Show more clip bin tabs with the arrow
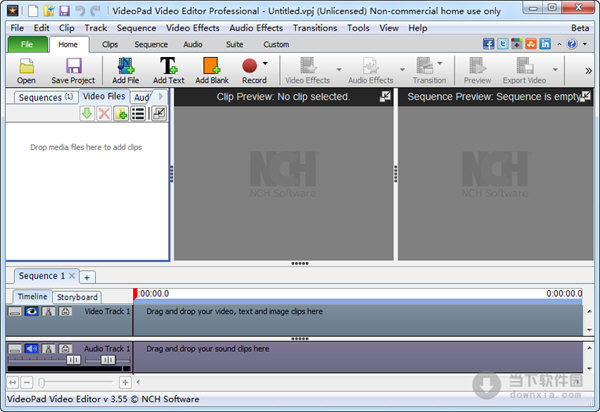 (161, 96)
